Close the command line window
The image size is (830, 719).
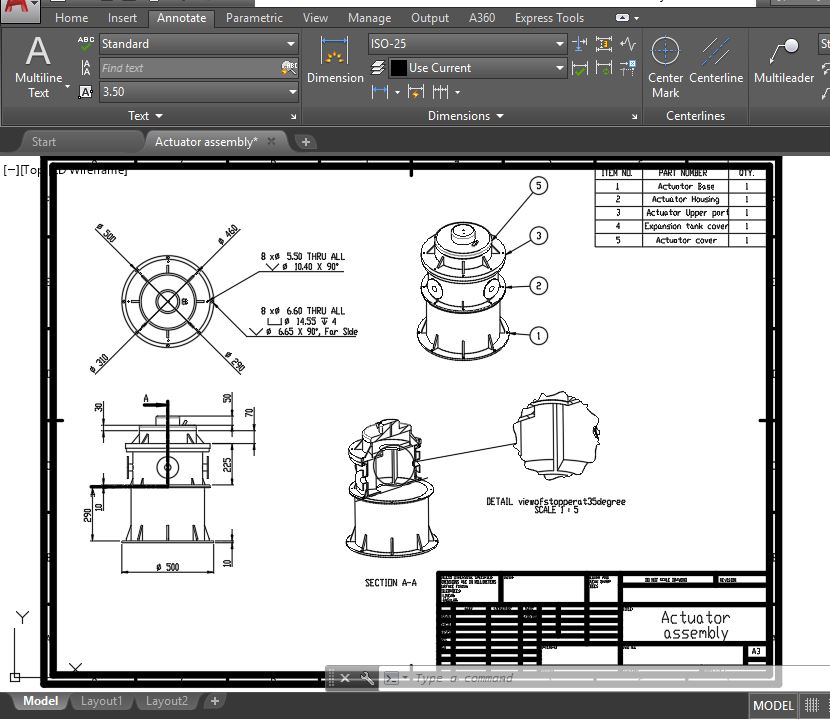(345, 678)
